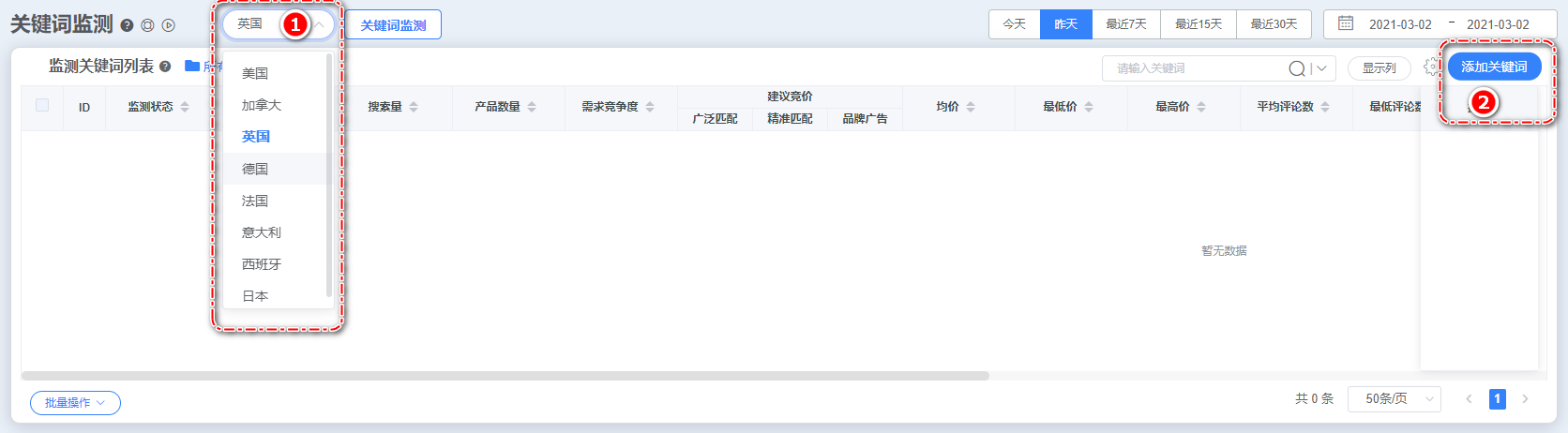
Task: Click the play video icon beside page title
Action: 169,25
